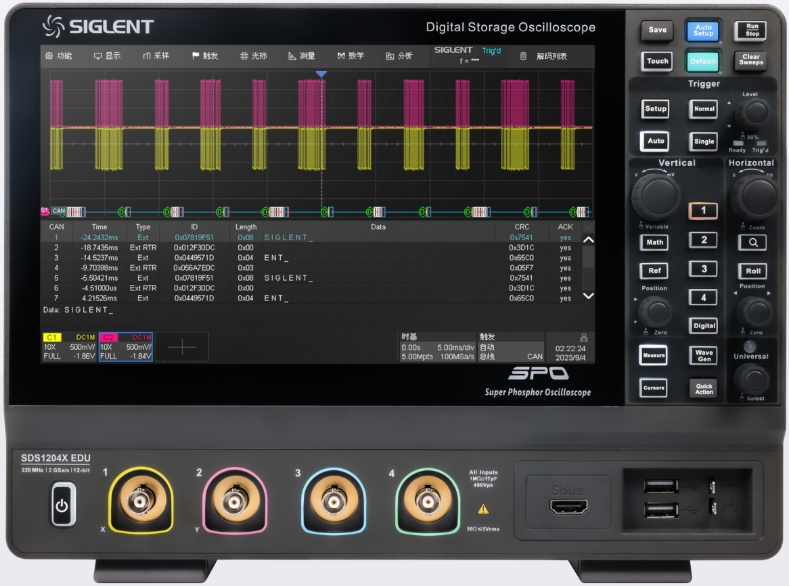Open the 分析 analysis menu

398,56
